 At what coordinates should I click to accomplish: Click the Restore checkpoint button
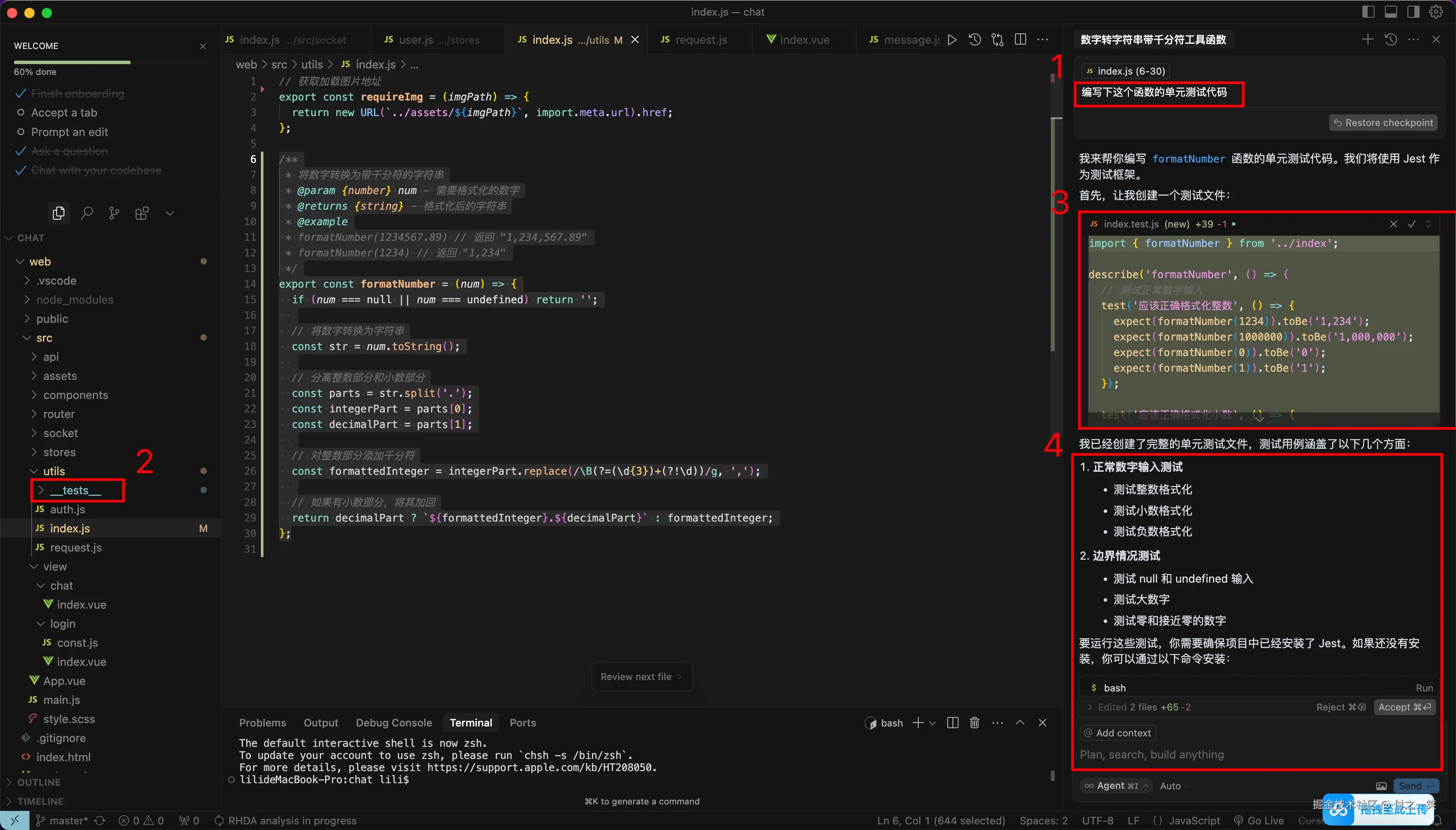click(1384, 123)
